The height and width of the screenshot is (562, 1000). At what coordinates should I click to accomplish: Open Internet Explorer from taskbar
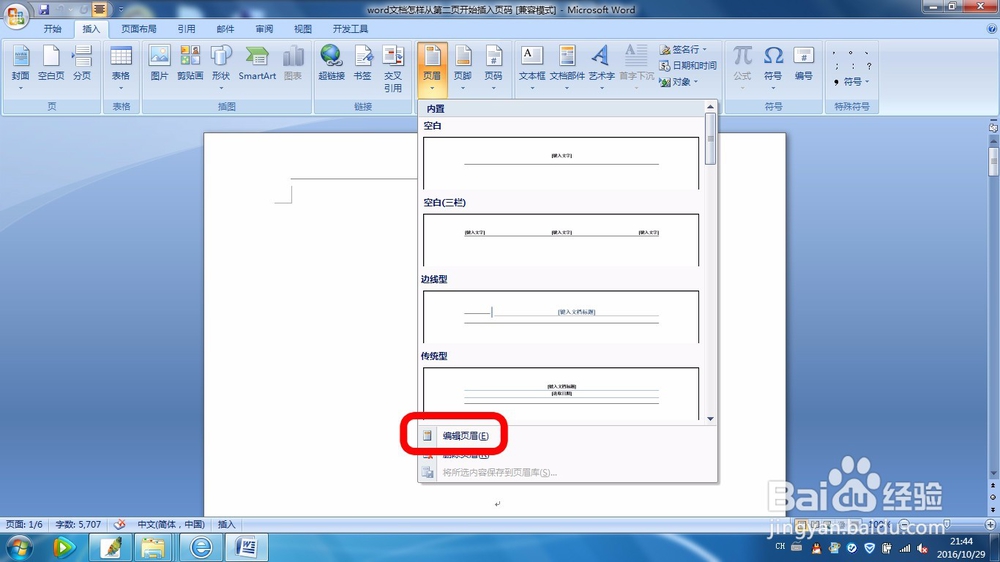tap(201, 548)
